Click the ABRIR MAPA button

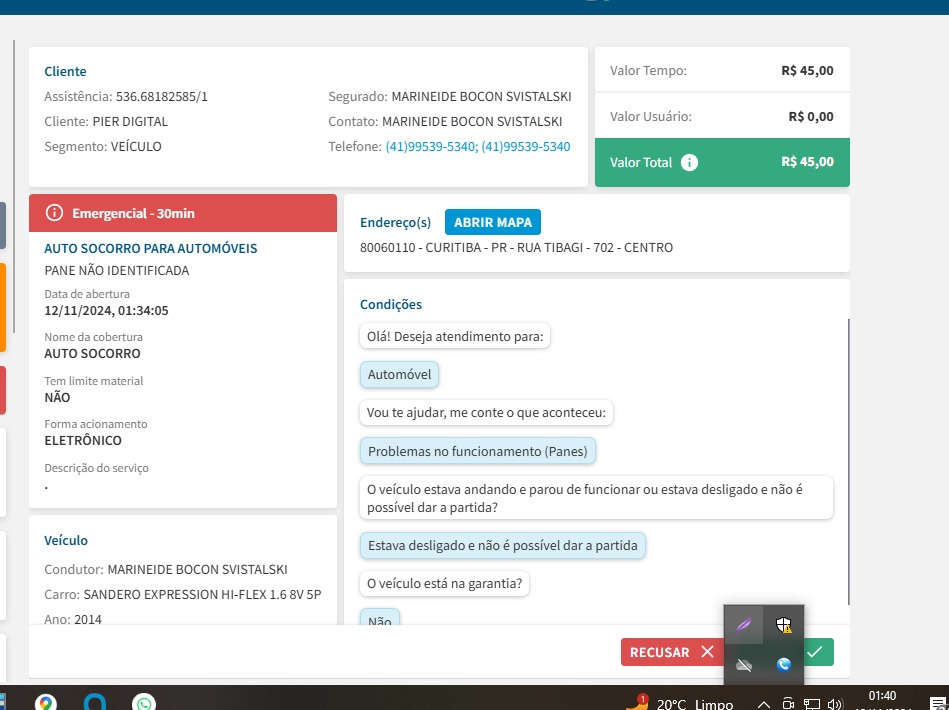(x=493, y=222)
